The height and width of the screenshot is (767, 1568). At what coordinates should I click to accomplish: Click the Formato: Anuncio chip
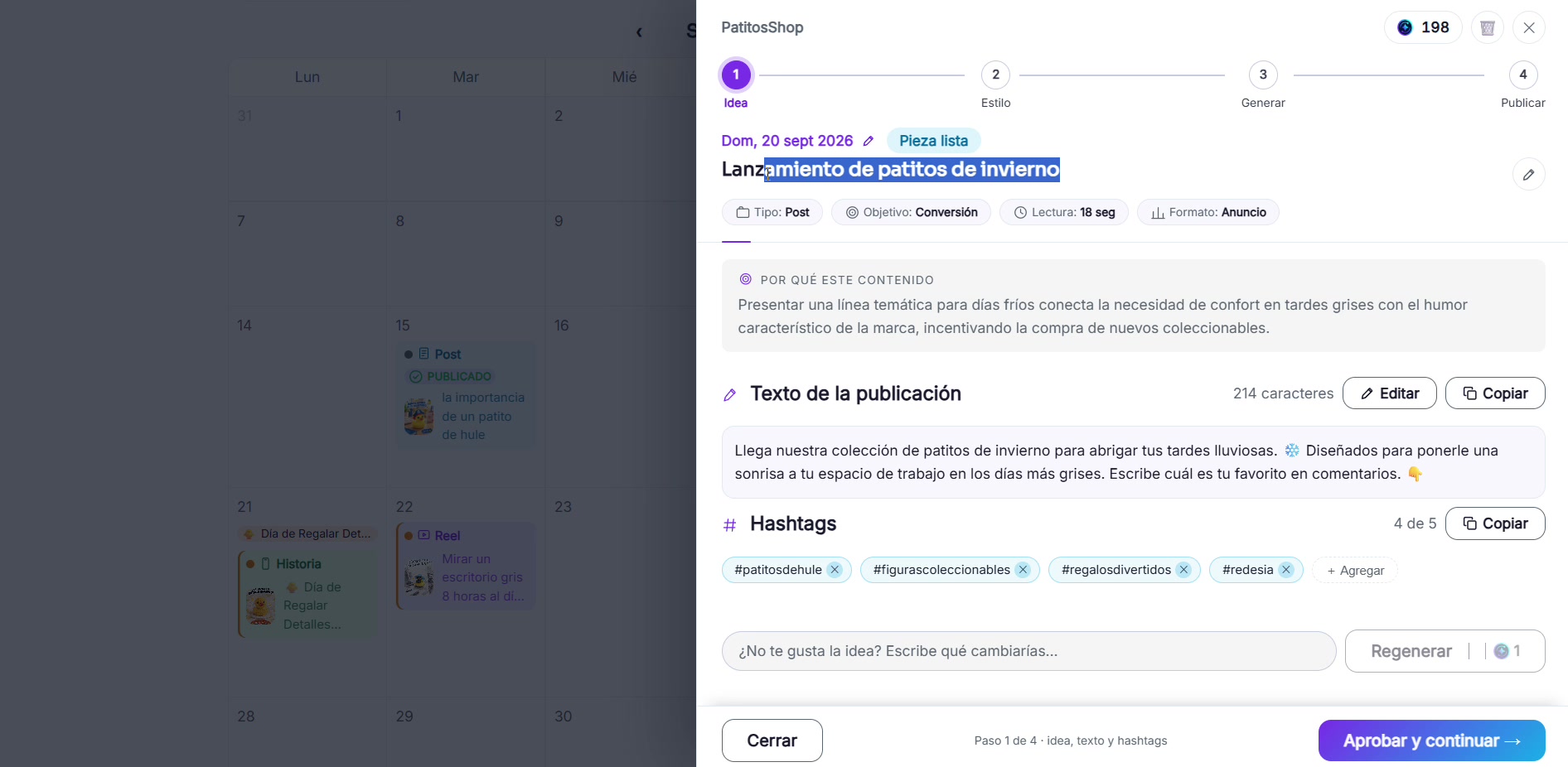coord(1208,212)
